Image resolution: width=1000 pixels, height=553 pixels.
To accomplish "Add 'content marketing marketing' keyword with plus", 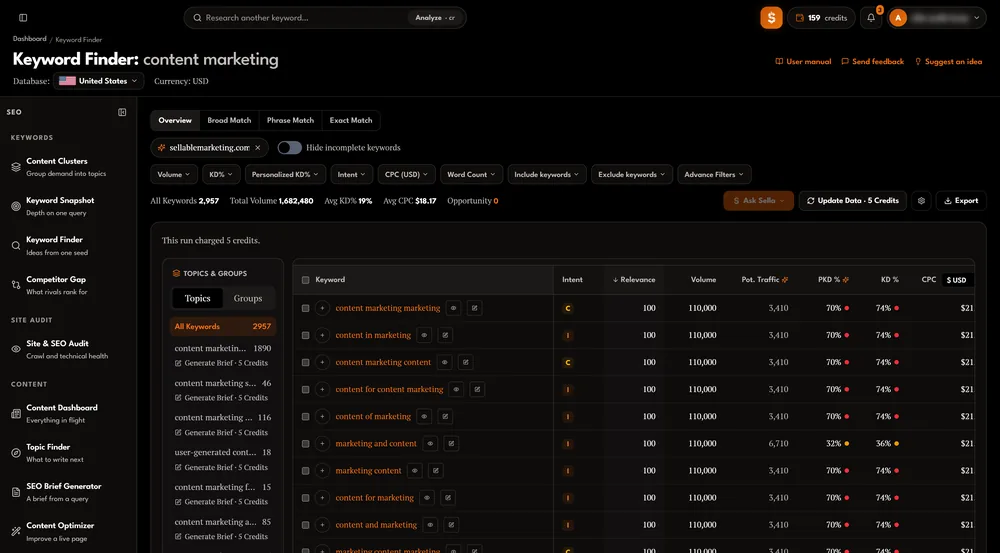I will pos(322,308).
